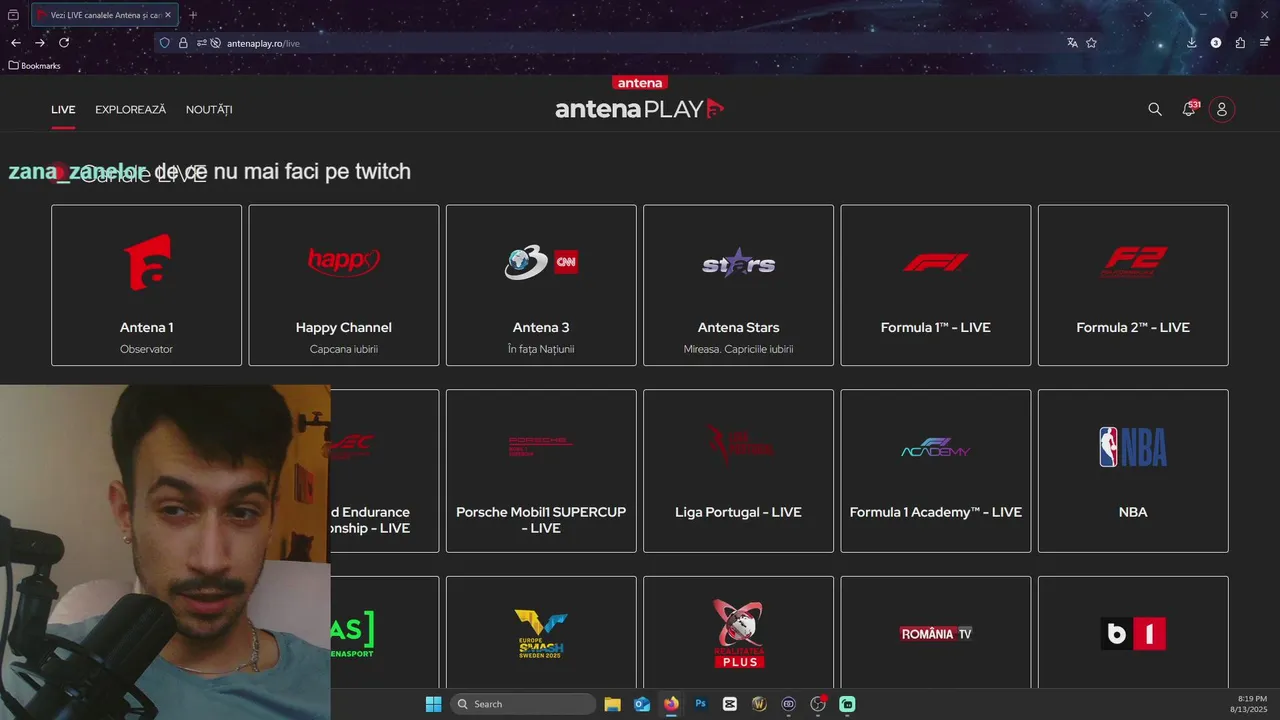Open Antena 1 live channel card
Screen dimensions: 1280x720
tap(146, 285)
